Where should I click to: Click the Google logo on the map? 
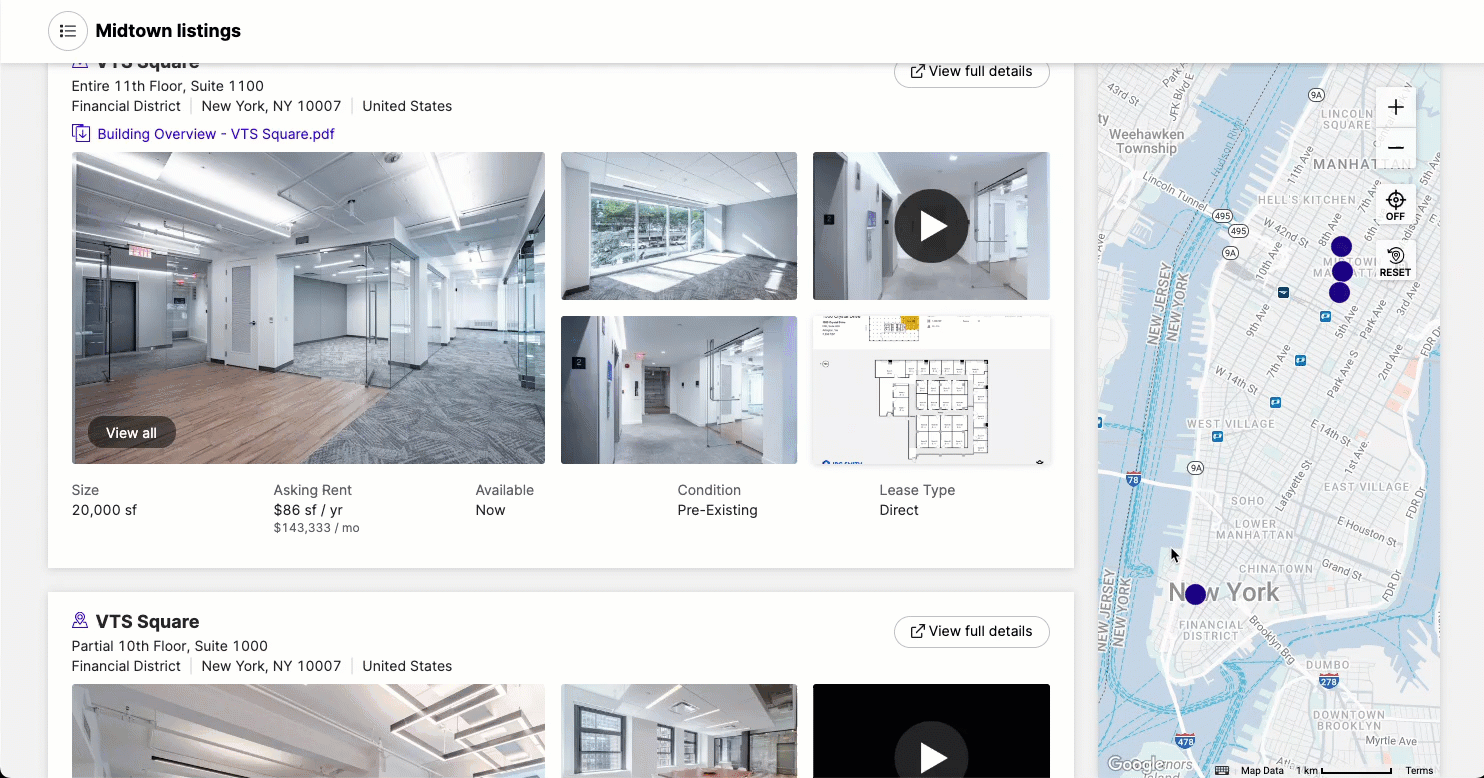pos(1135,765)
